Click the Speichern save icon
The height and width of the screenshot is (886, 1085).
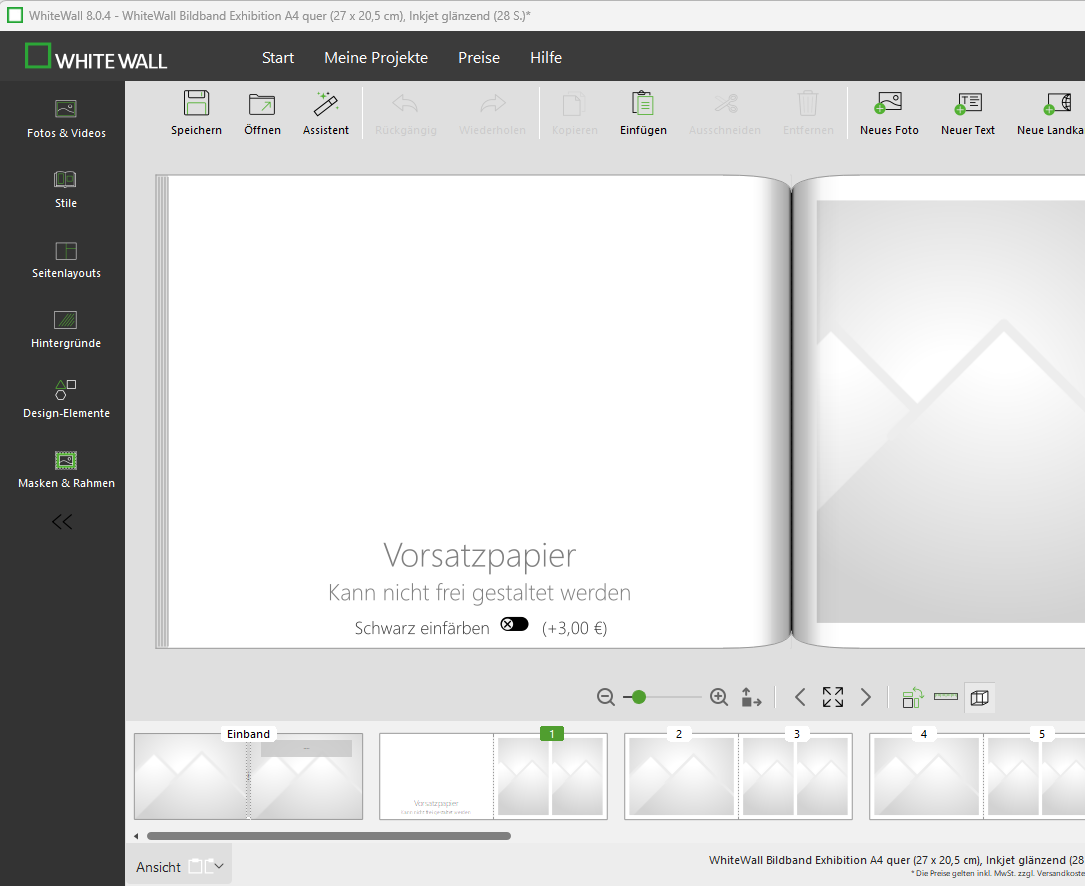(197, 104)
